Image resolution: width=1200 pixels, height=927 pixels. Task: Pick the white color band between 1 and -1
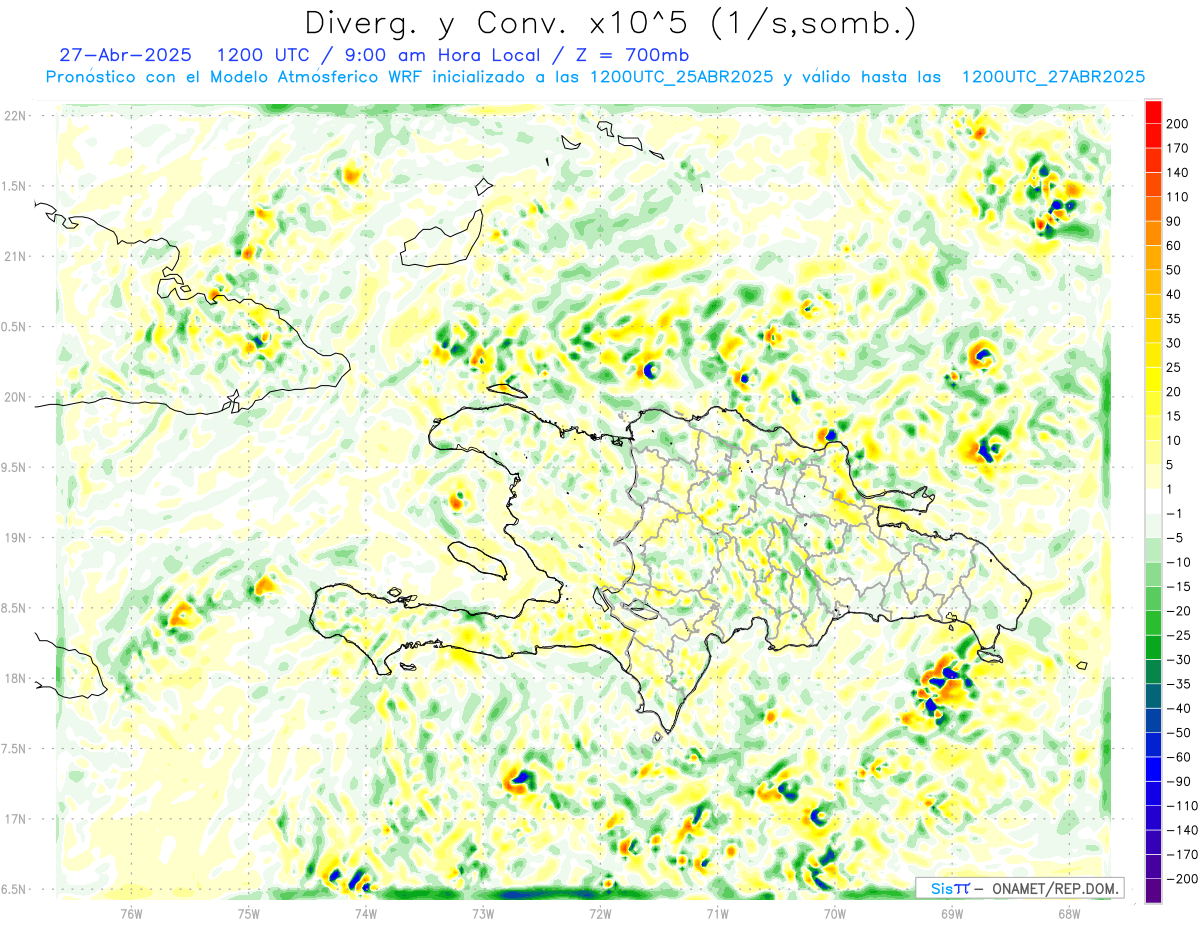coord(1153,501)
